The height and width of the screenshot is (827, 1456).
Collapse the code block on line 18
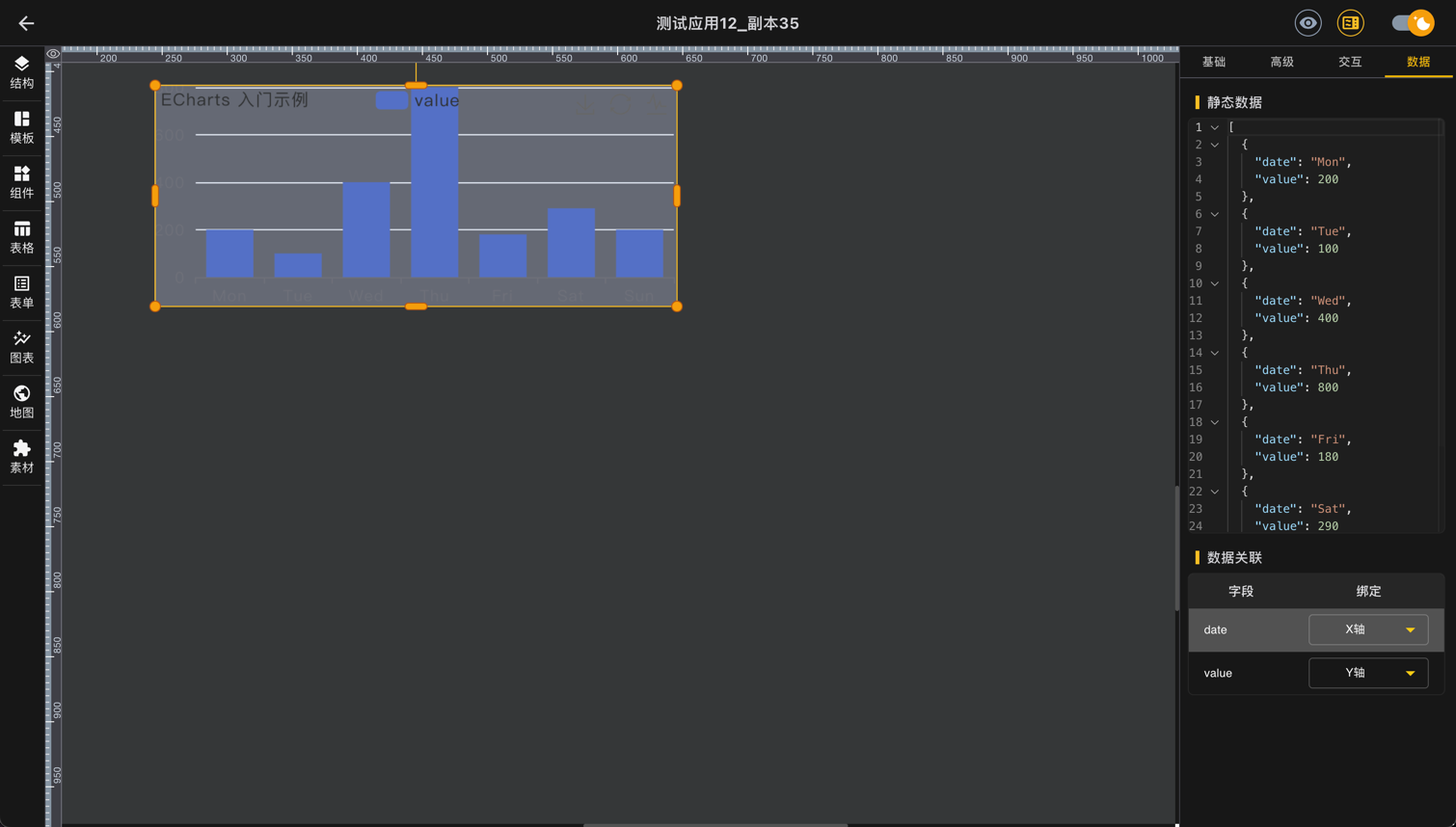pos(1215,422)
